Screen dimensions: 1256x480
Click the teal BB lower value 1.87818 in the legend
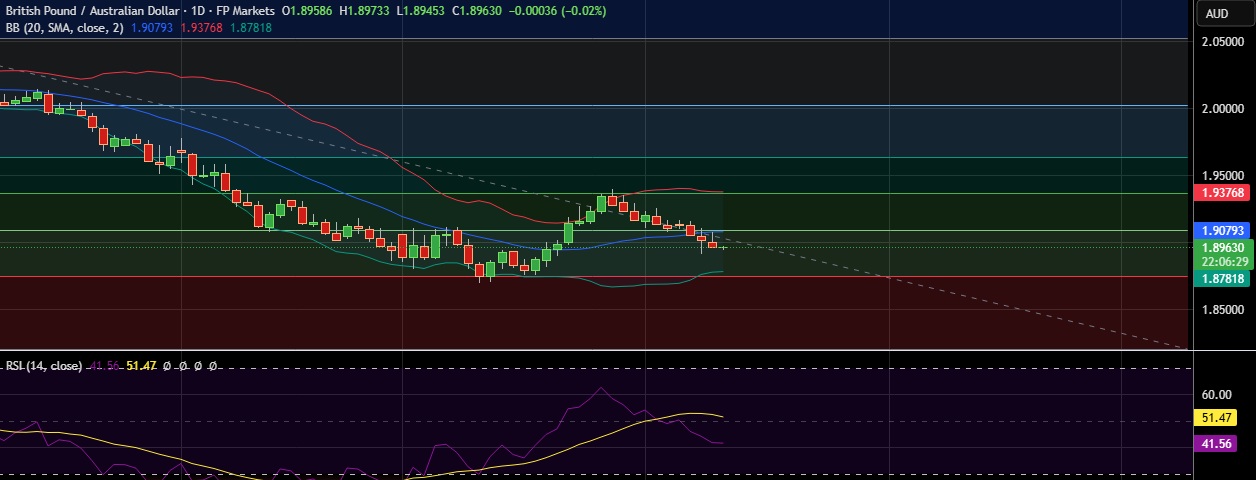[x=250, y=28]
